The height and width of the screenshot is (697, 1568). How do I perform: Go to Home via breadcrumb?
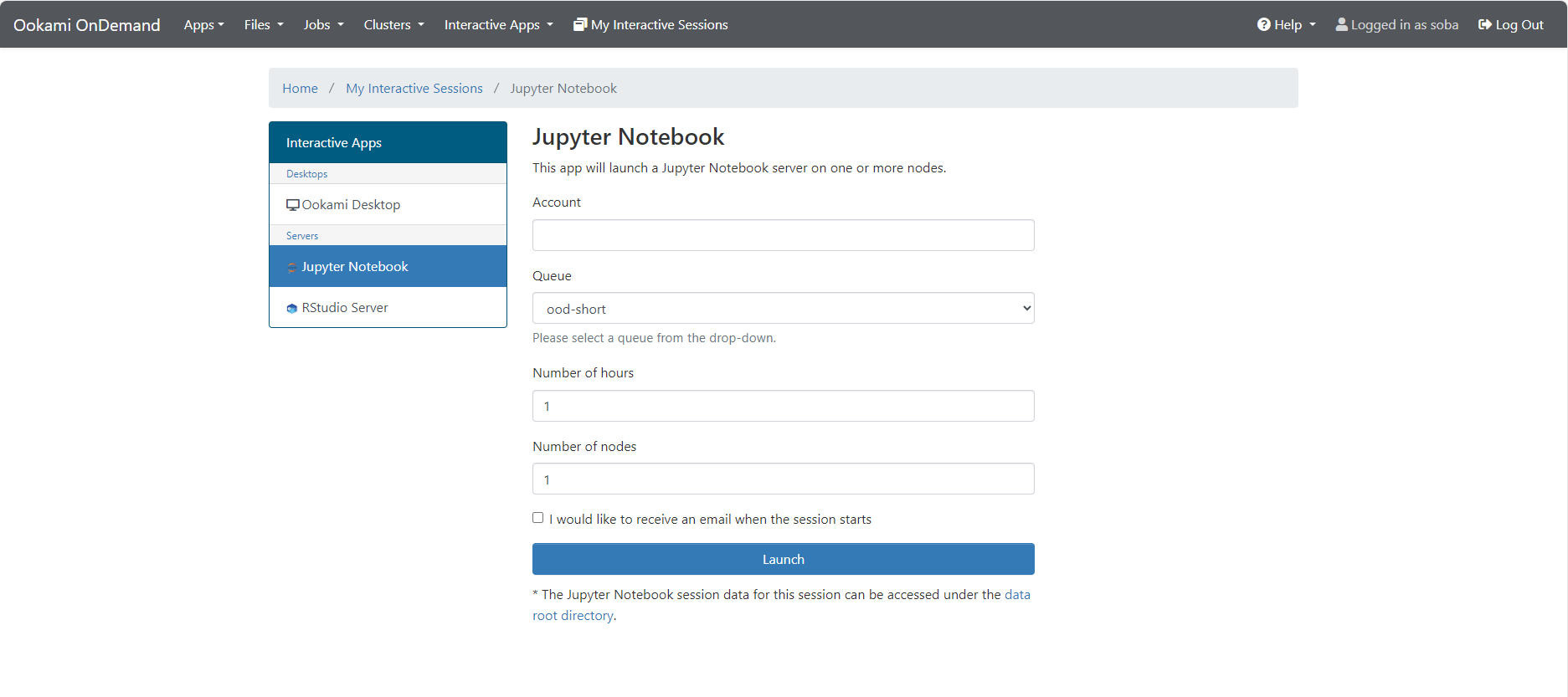pos(300,89)
